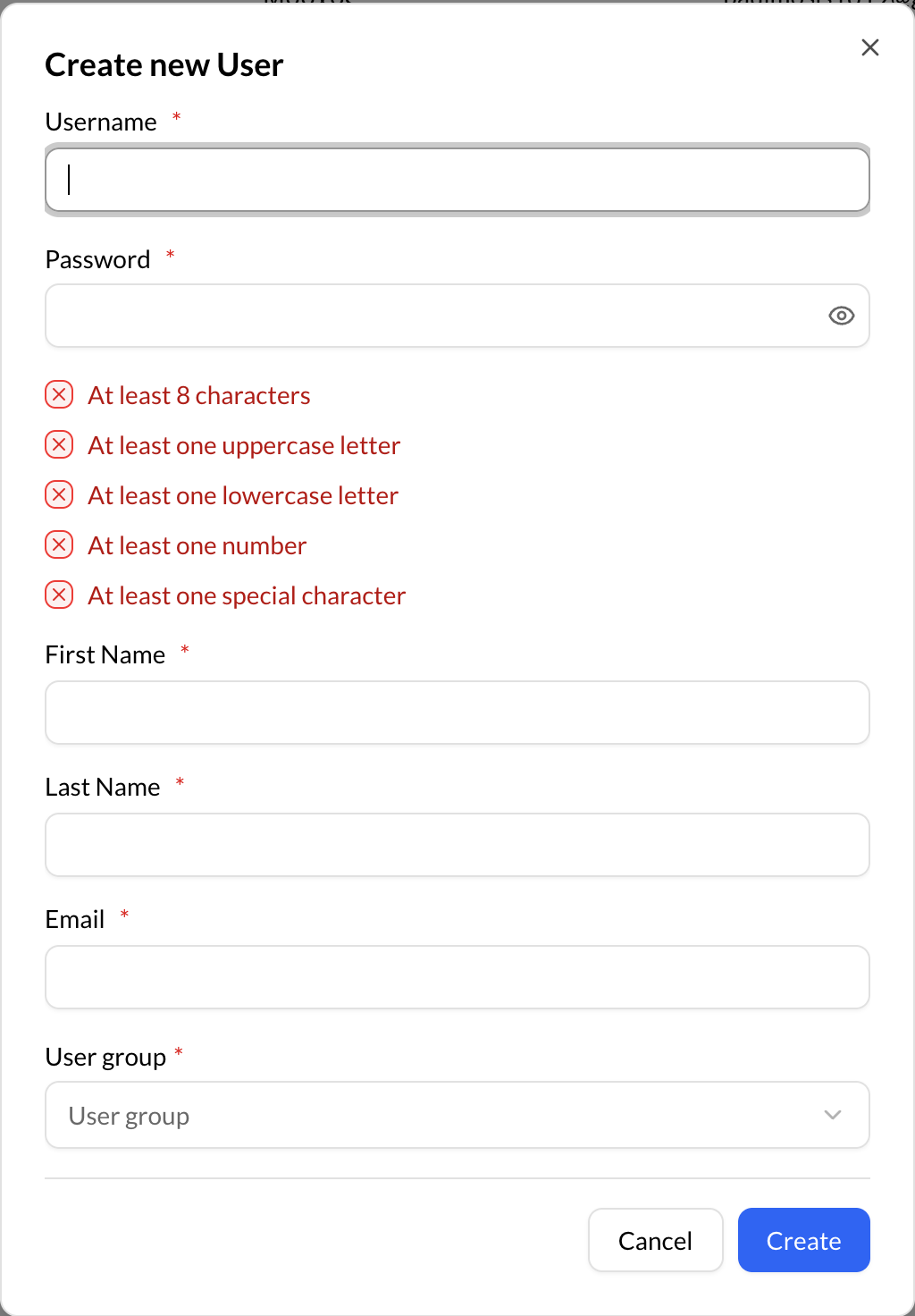Click Cancel to dismiss the dialog

point(655,1240)
